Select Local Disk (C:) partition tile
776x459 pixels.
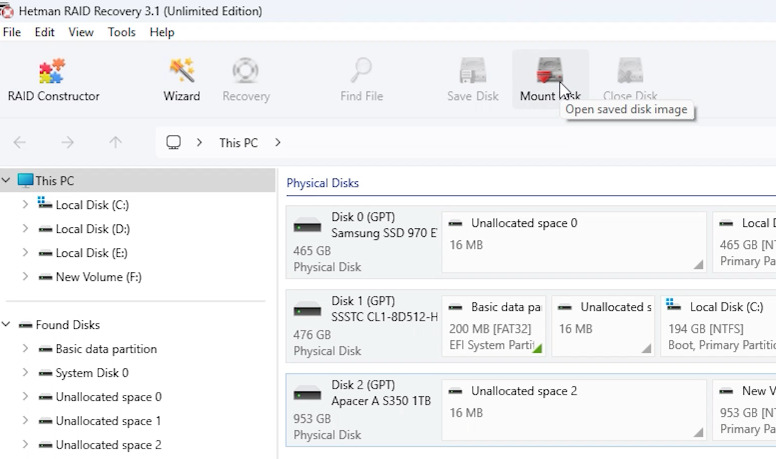coord(718,326)
